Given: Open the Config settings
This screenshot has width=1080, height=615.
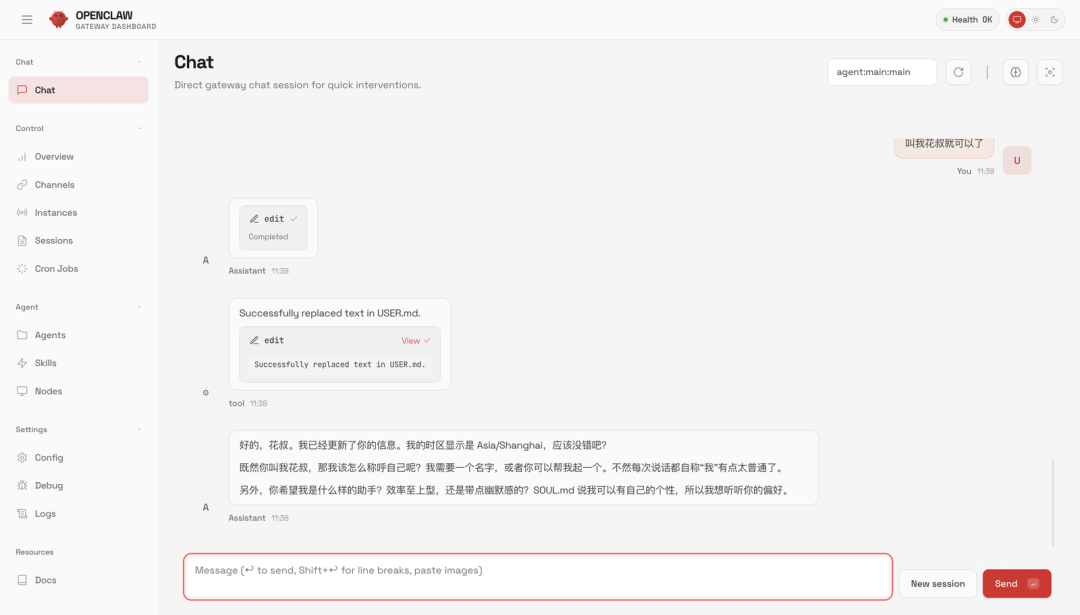Looking at the screenshot, I should click(79, 457).
